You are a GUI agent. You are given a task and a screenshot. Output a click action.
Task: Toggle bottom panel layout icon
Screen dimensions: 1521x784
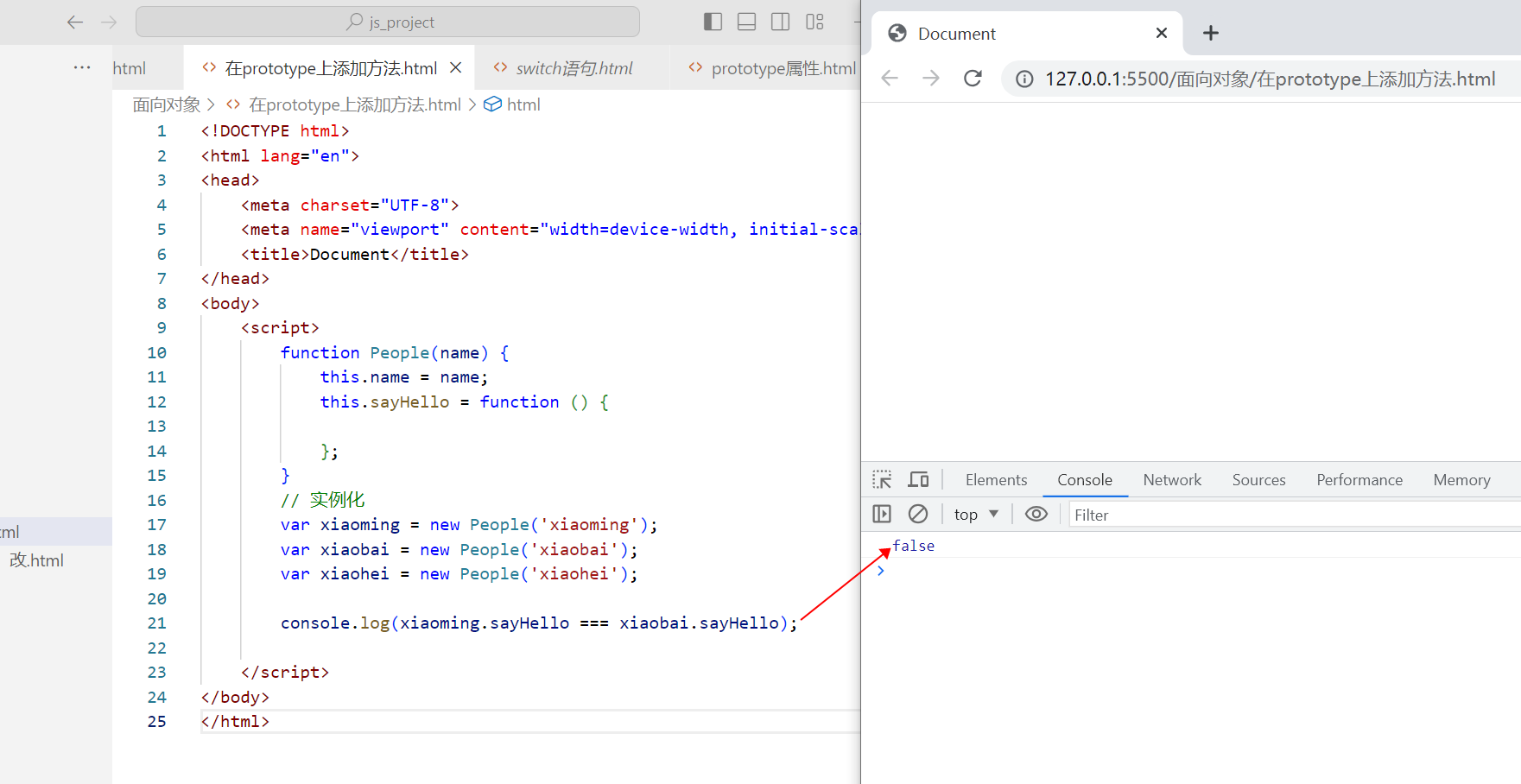click(x=746, y=22)
